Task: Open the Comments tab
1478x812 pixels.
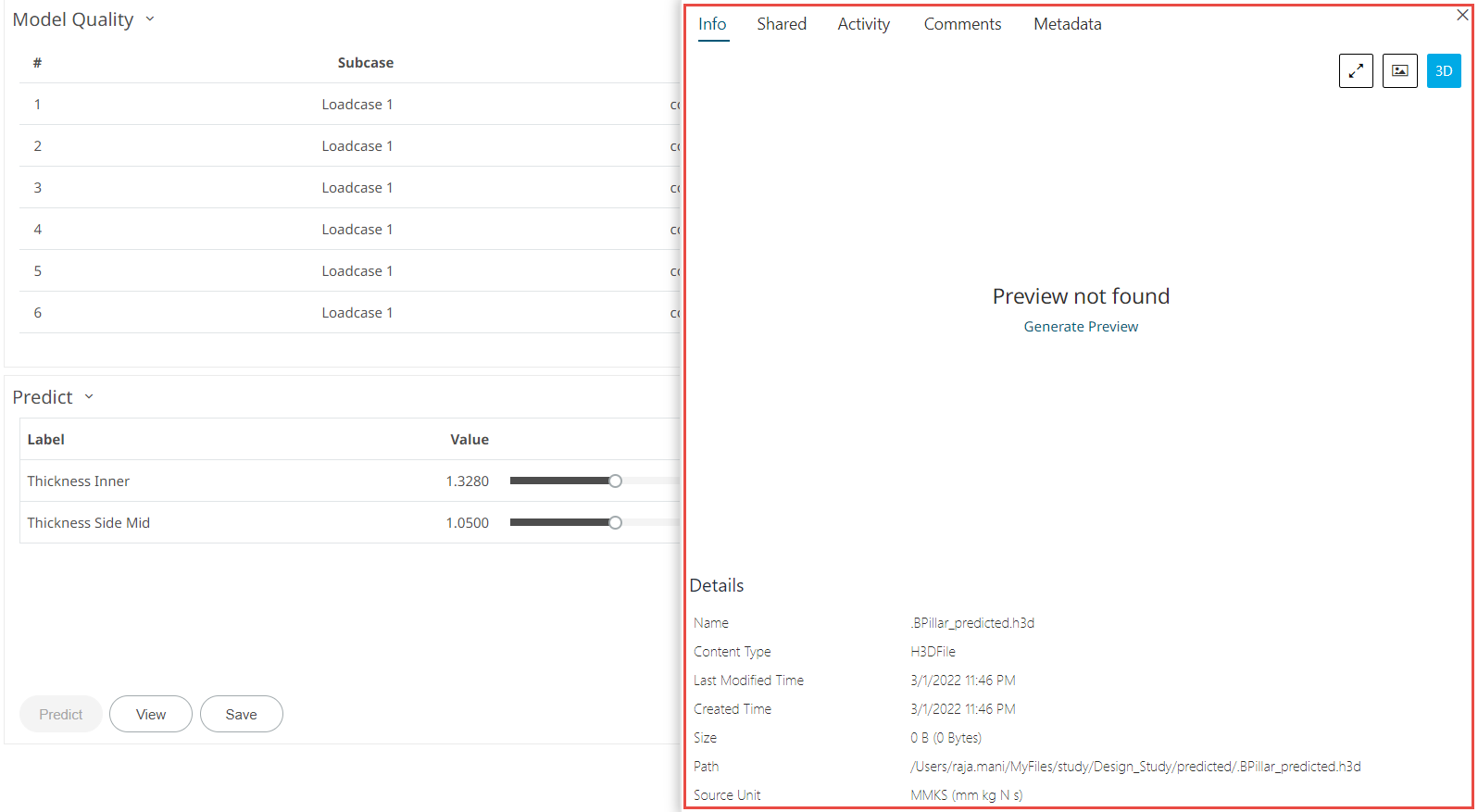Action: pyautogui.click(x=962, y=24)
